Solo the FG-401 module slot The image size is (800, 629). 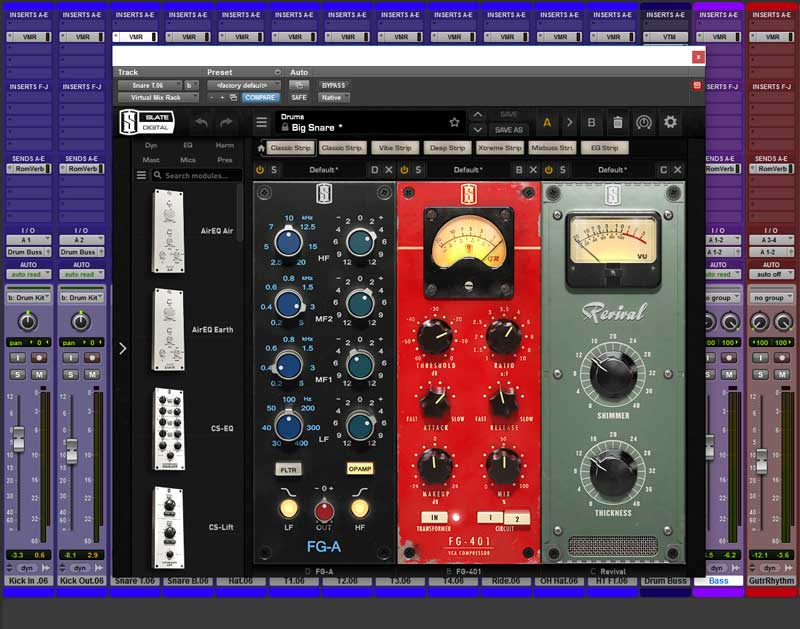point(418,170)
